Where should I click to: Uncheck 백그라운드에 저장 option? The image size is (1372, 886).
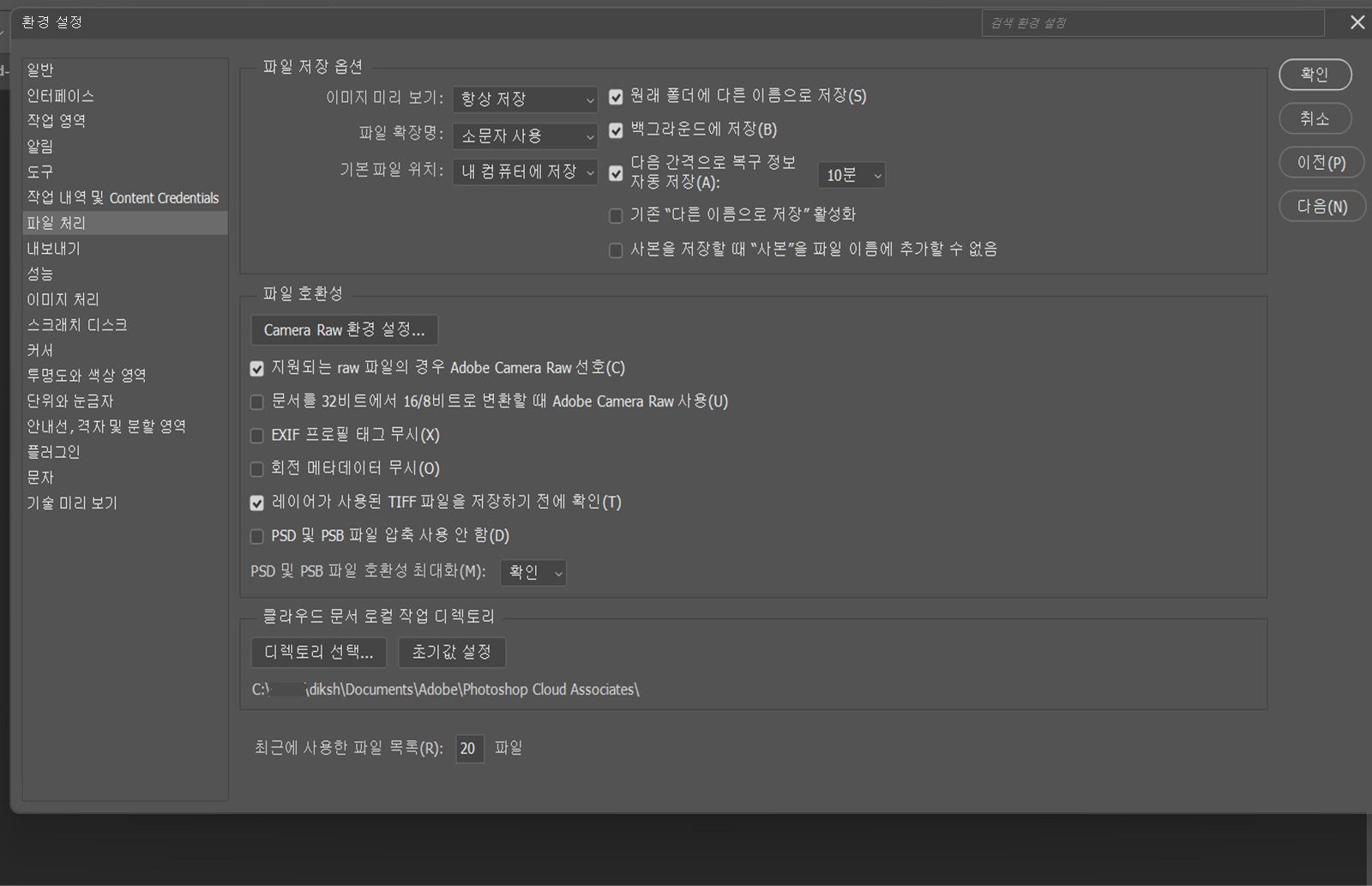[x=616, y=130]
